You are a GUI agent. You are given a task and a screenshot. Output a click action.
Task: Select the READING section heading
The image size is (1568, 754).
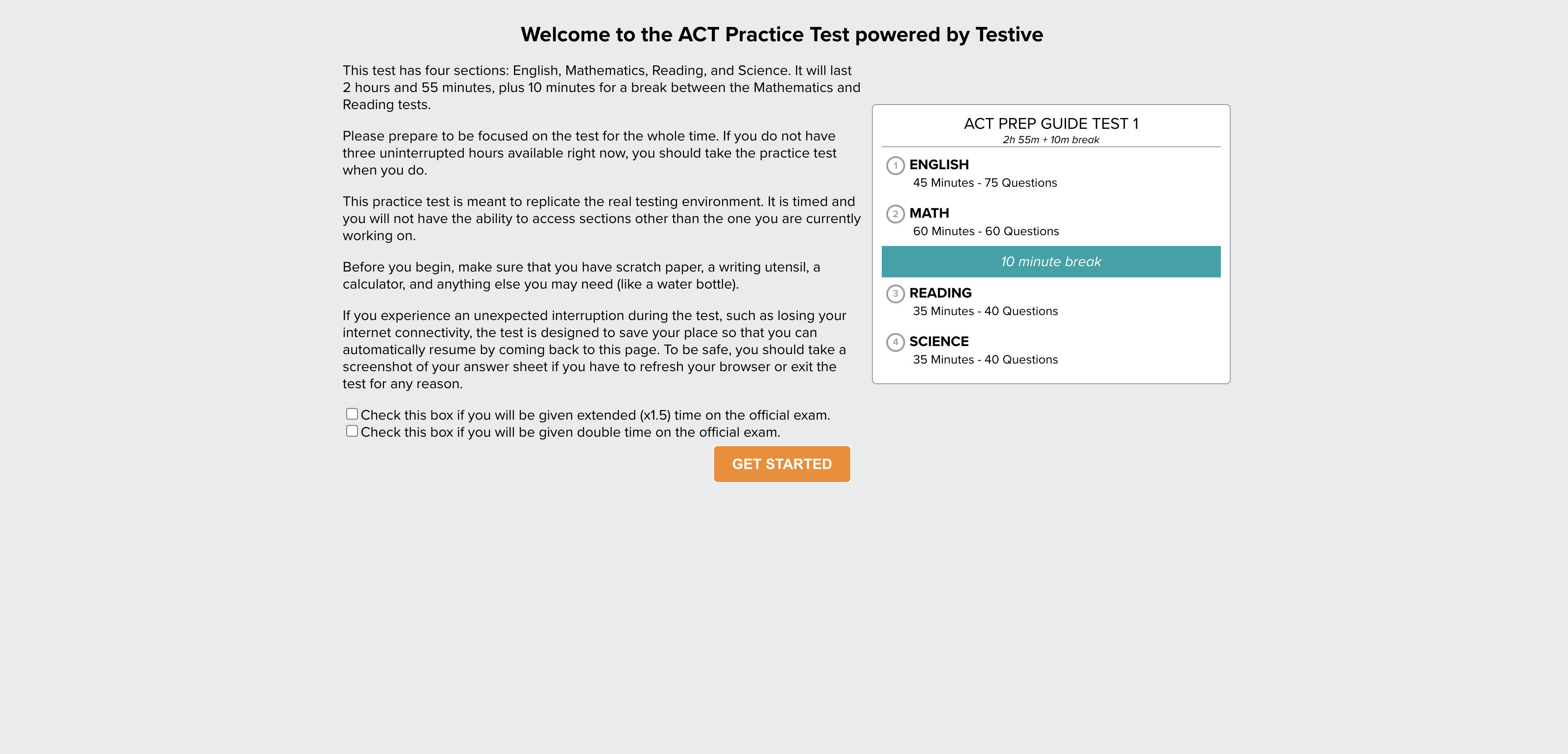tap(940, 293)
